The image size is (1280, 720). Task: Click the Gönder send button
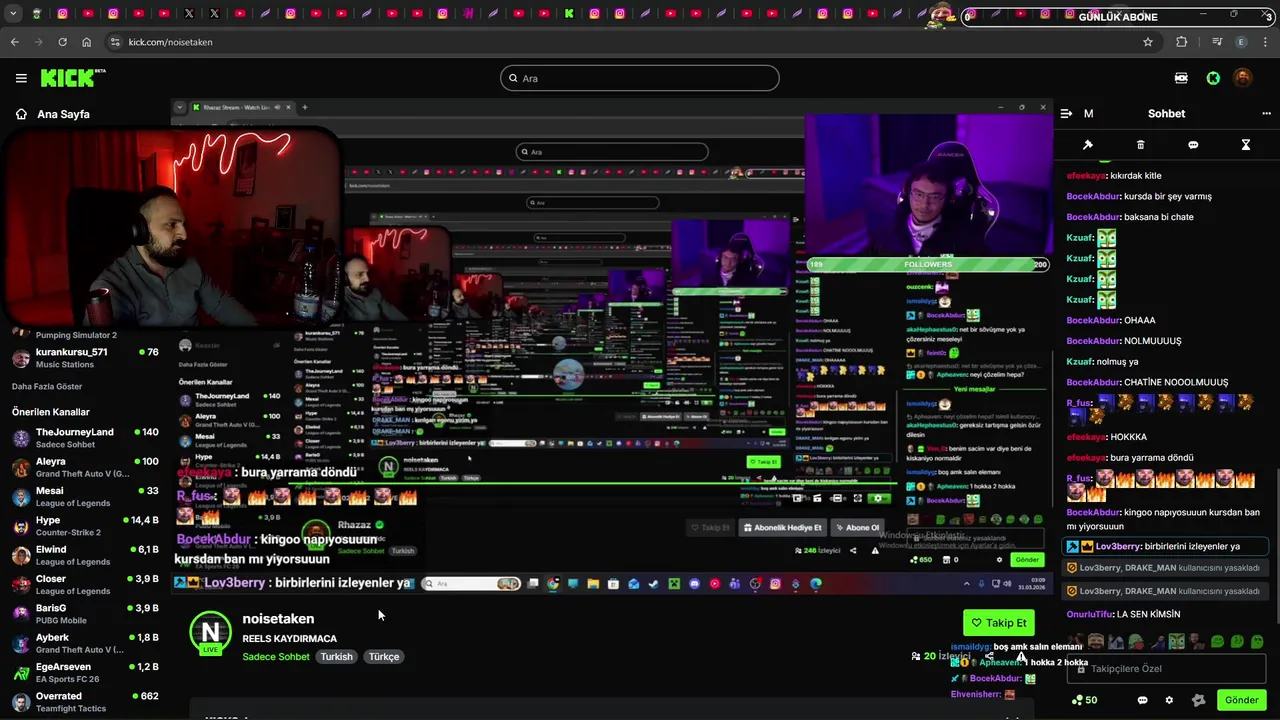tap(1241, 700)
